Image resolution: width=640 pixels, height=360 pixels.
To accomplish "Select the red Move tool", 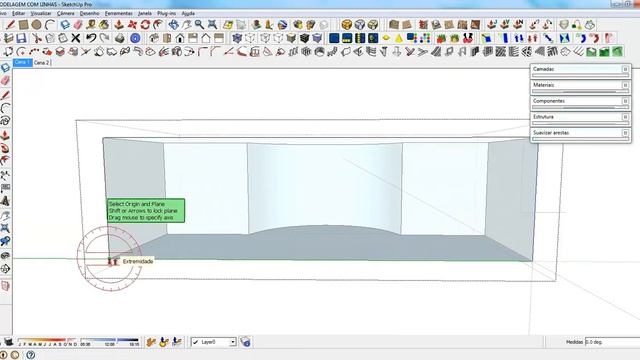I will tap(132, 25).
